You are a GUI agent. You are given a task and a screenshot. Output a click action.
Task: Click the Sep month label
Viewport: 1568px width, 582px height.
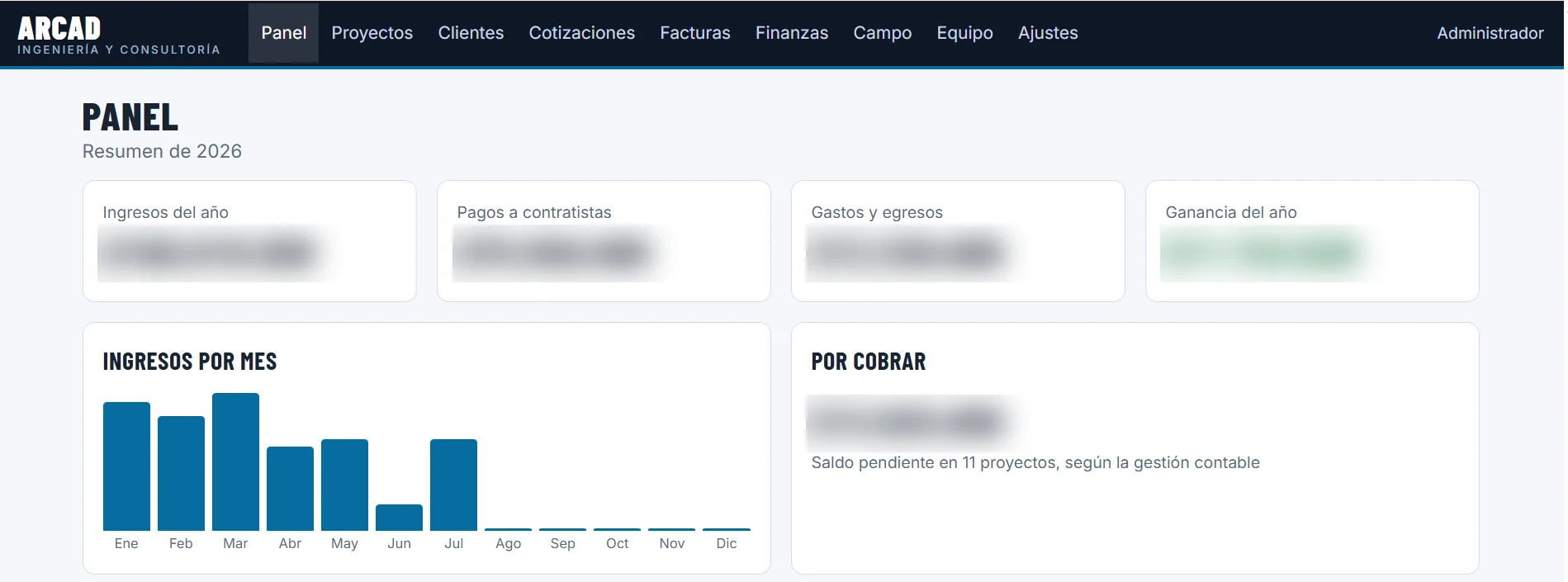pyautogui.click(x=562, y=543)
